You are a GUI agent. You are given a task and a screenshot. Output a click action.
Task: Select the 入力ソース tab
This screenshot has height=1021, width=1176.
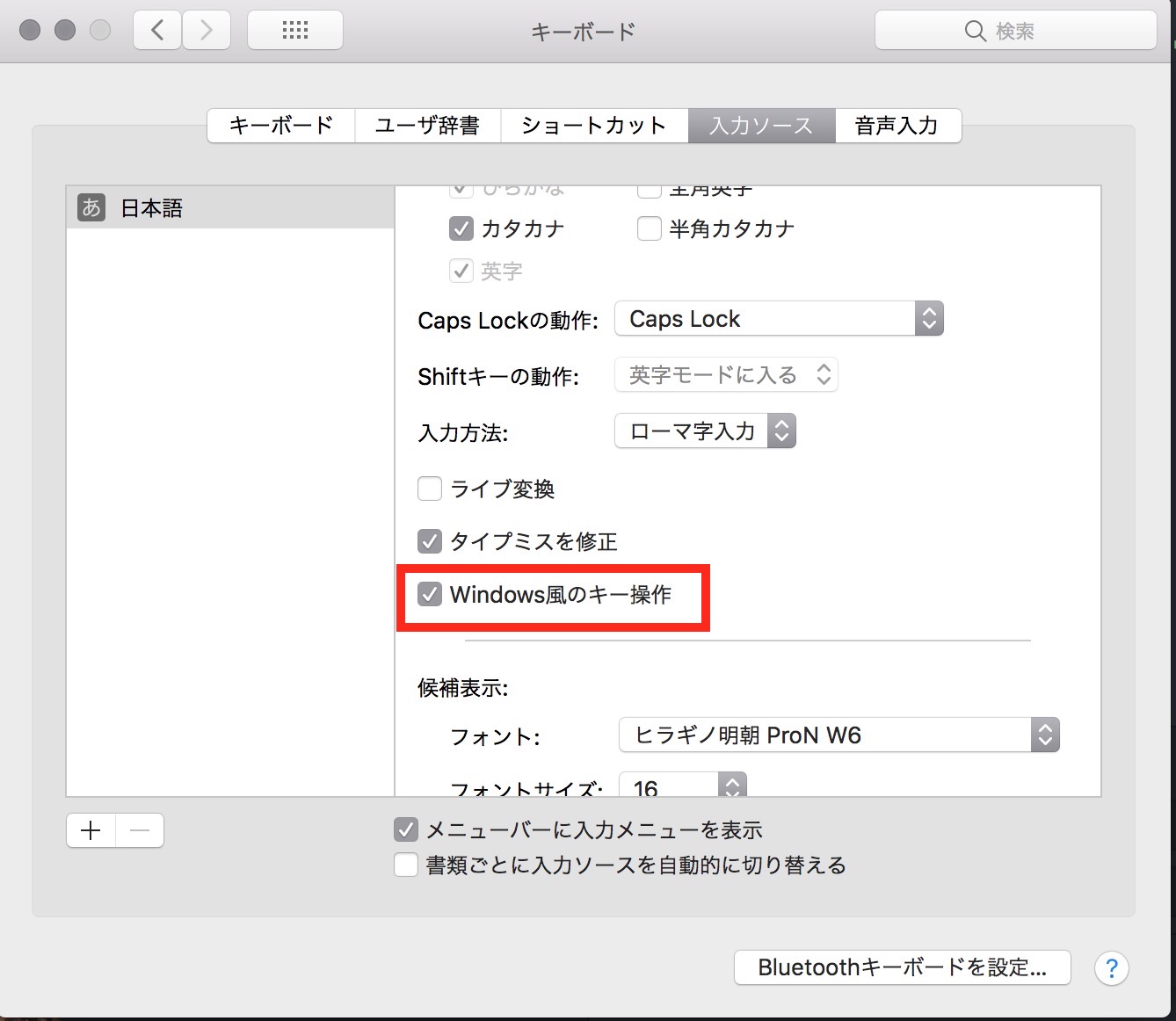pyautogui.click(x=761, y=126)
